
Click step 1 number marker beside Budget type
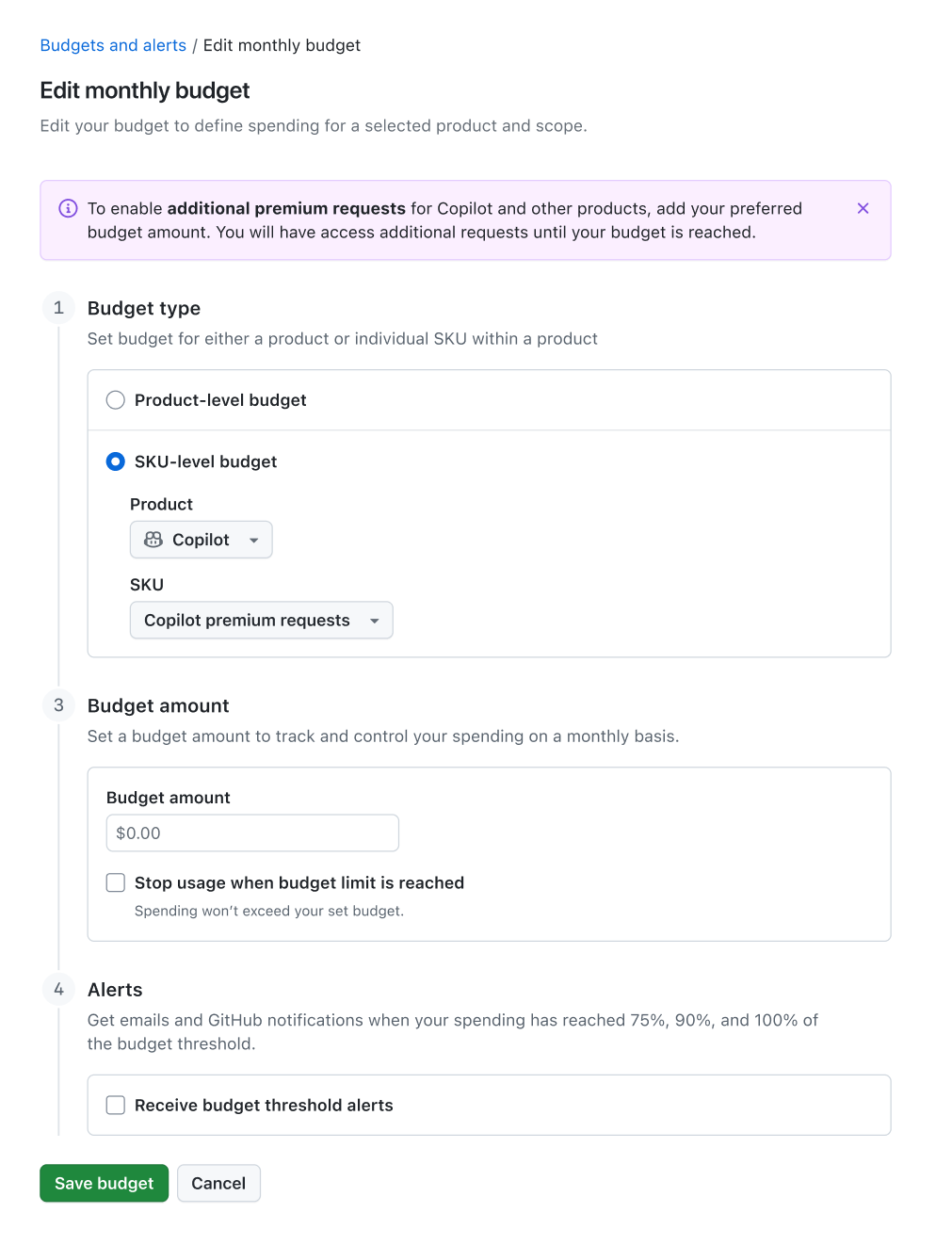[58, 308]
